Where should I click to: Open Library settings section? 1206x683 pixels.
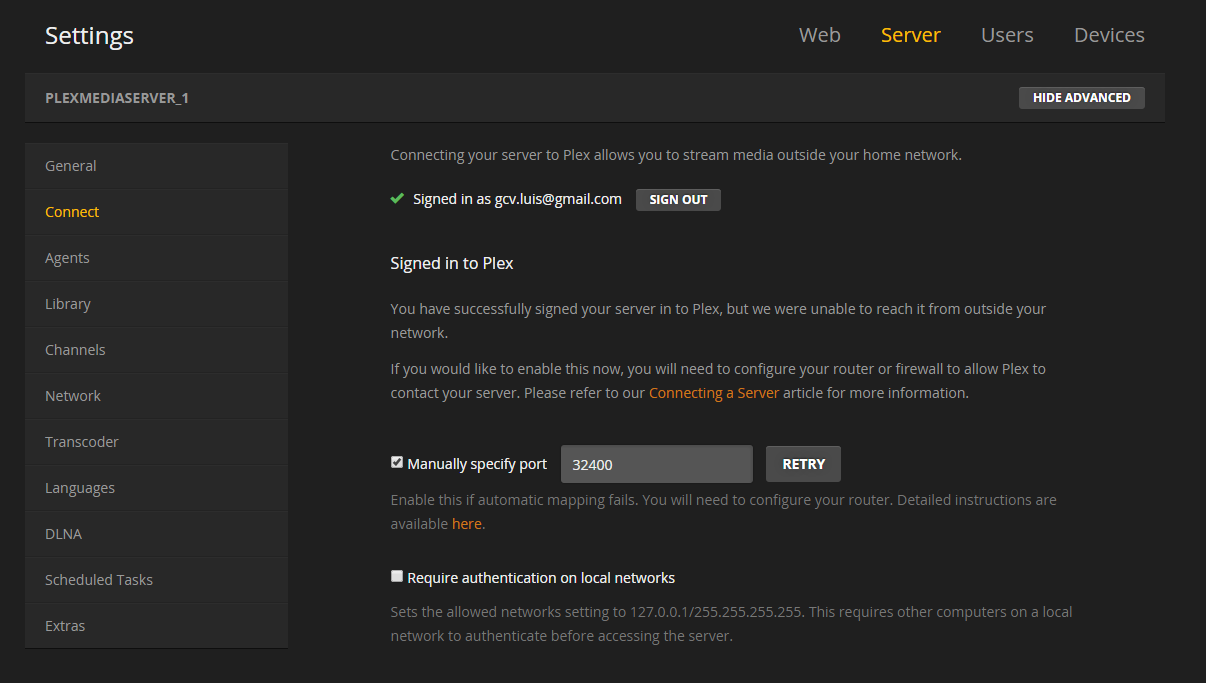point(68,304)
